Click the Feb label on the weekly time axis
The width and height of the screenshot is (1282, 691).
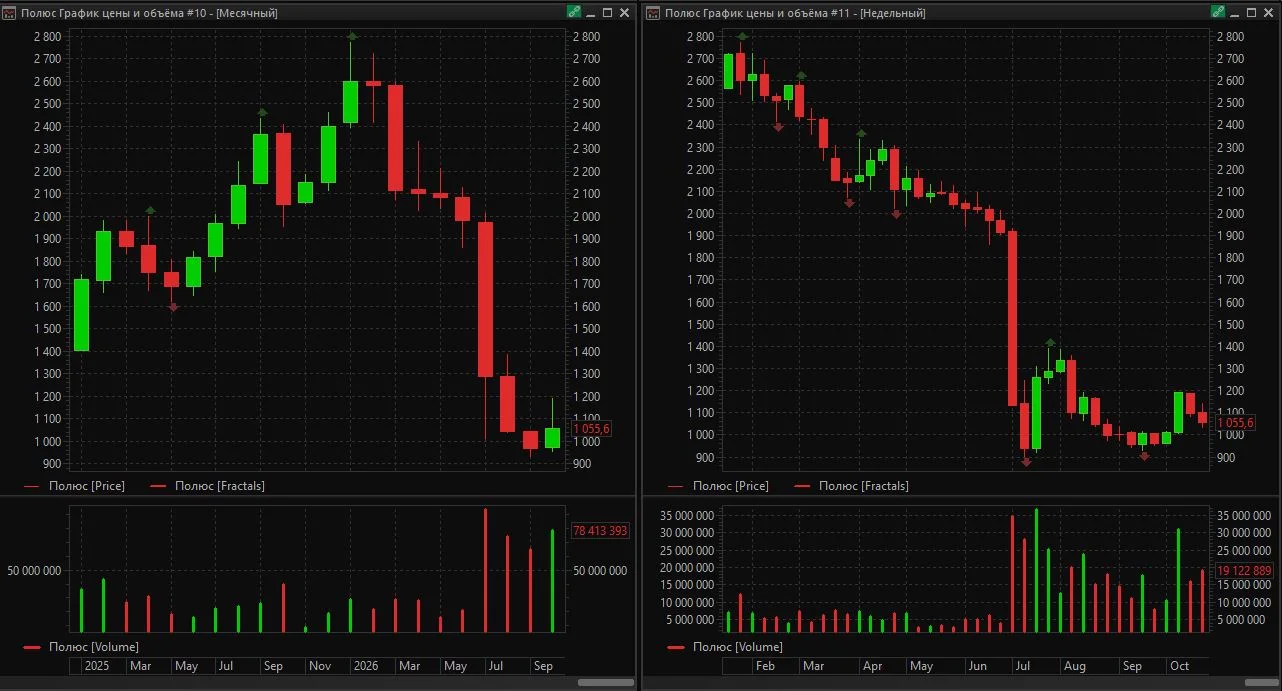[765, 666]
